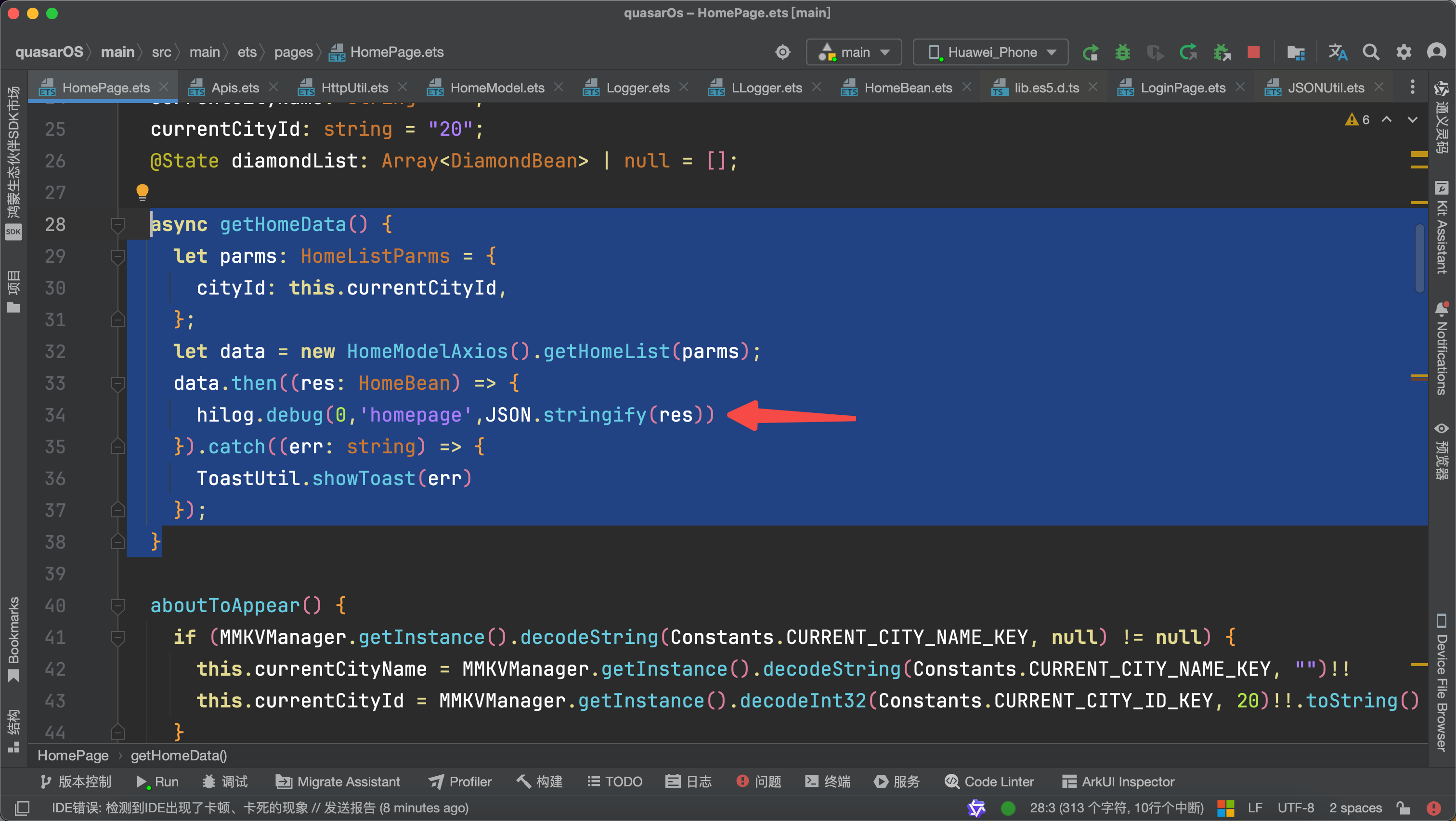
Task: Click the vertical editor scrollbar thumb
Action: (x=1419, y=259)
